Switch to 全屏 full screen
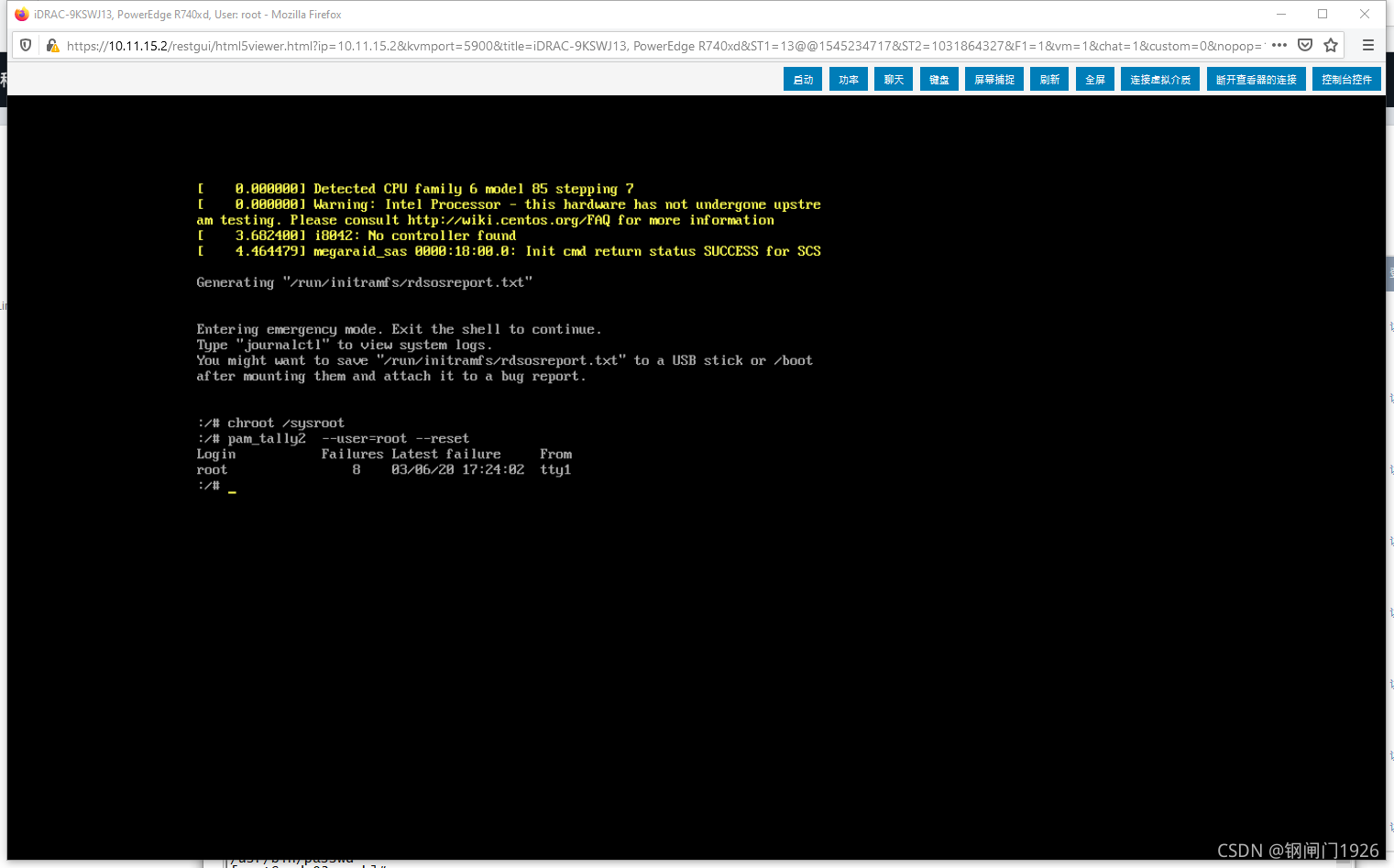The image size is (1394, 868). [x=1095, y=80]
